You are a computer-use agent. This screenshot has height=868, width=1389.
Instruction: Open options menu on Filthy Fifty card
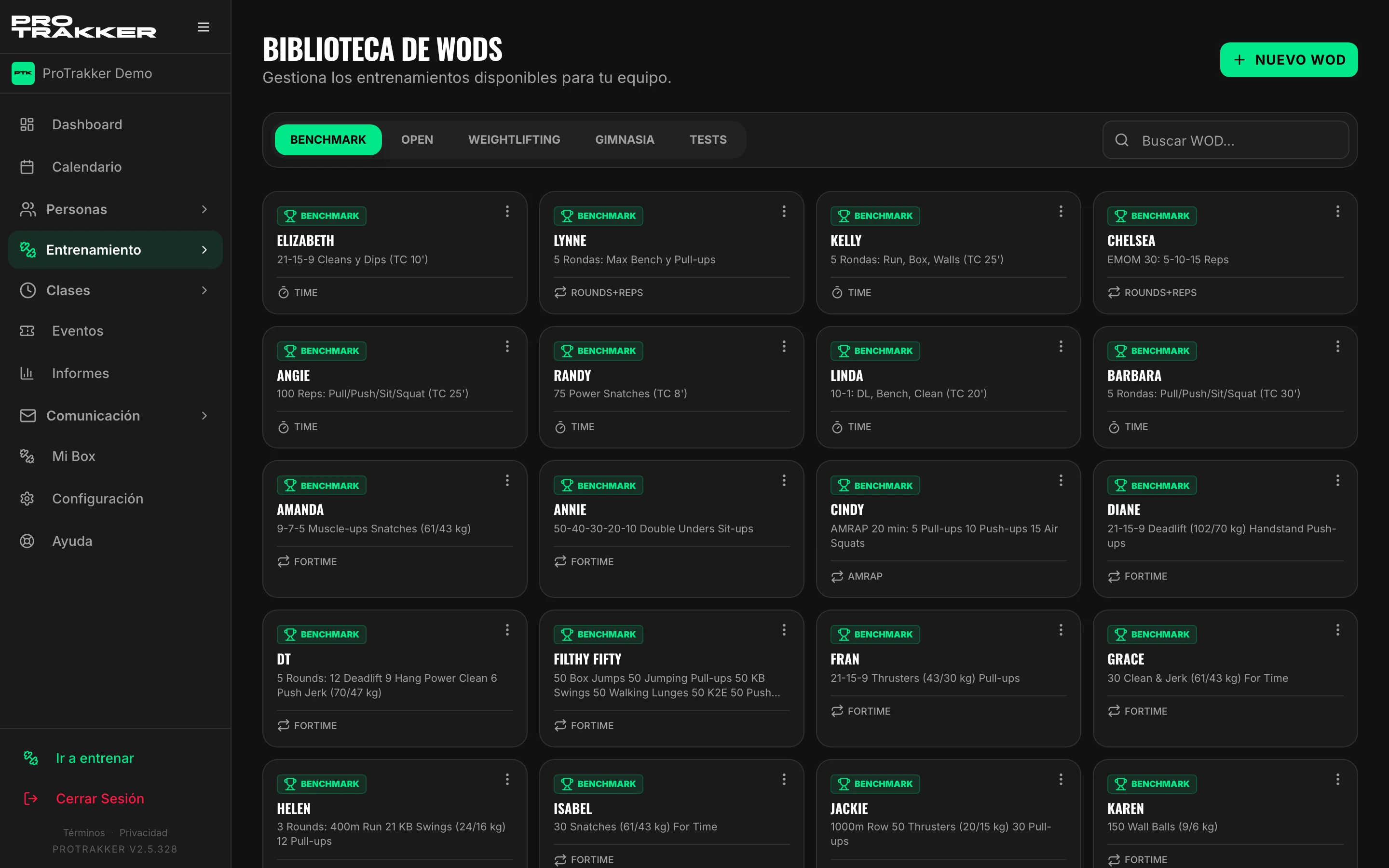[783, 630]
